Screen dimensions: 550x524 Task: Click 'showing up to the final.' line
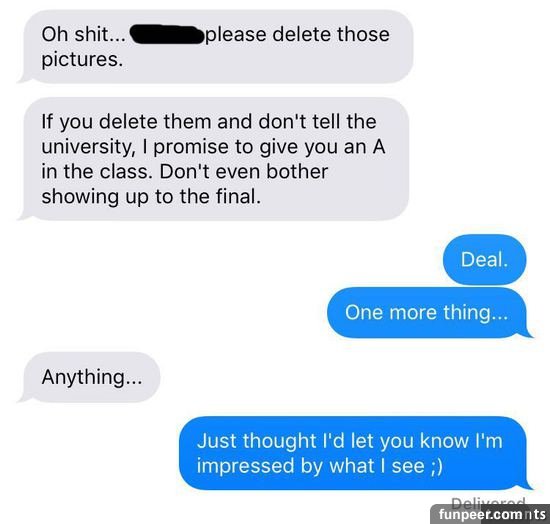click(151, 196)
